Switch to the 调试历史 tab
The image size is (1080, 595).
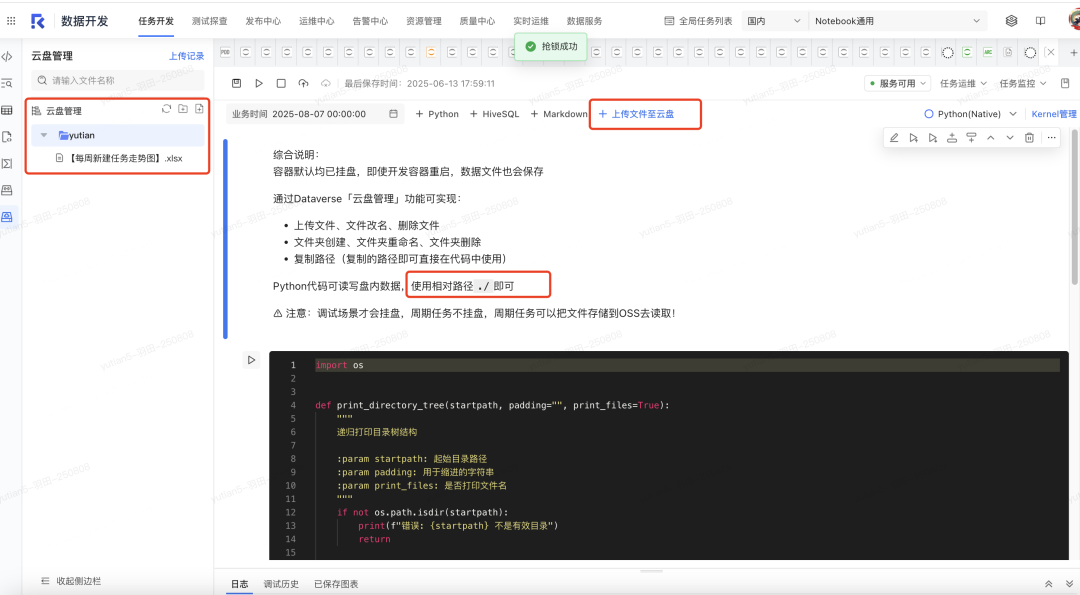tap(281, 584)
